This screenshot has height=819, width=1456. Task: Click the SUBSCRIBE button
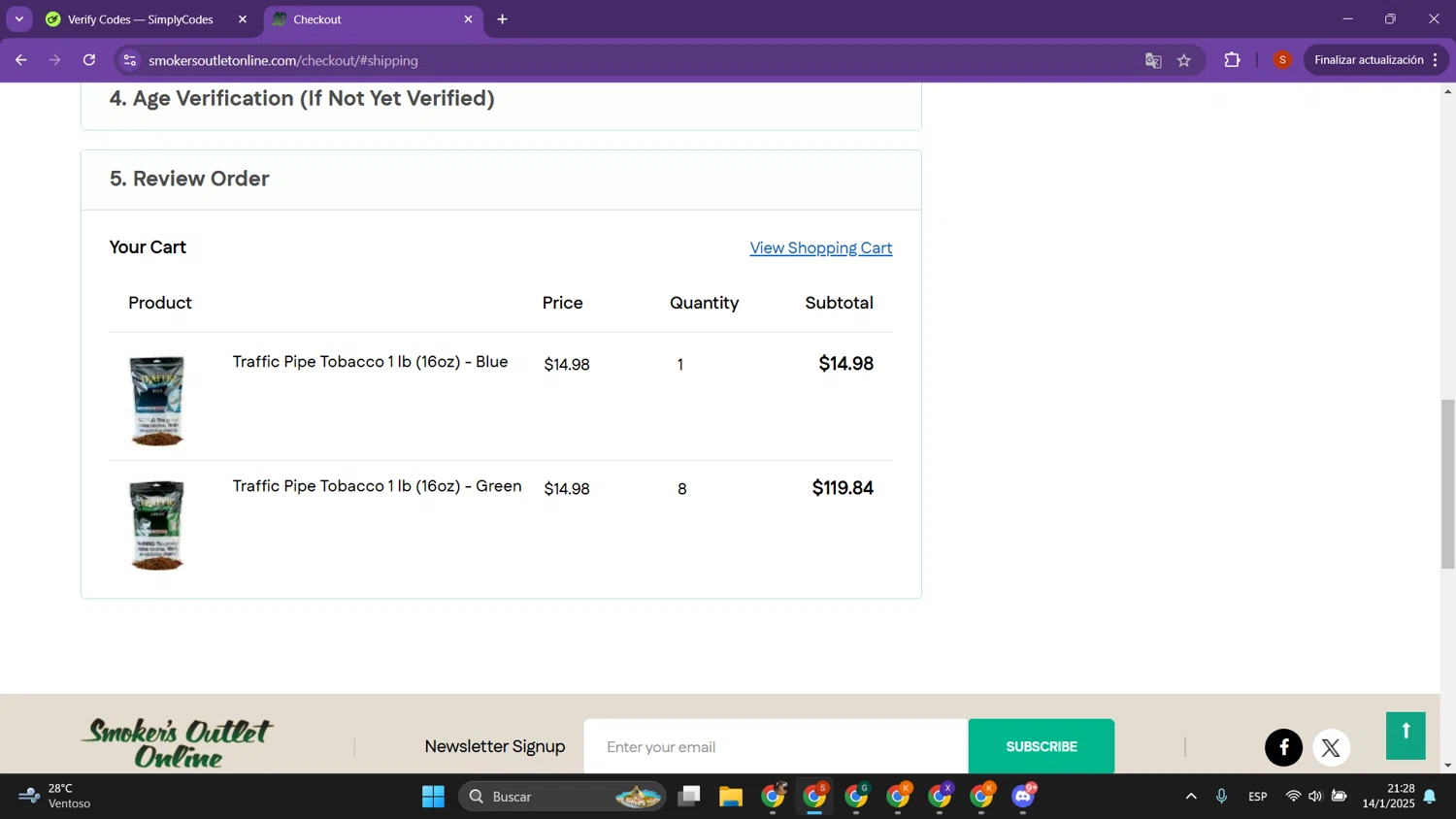(1042, 746)
